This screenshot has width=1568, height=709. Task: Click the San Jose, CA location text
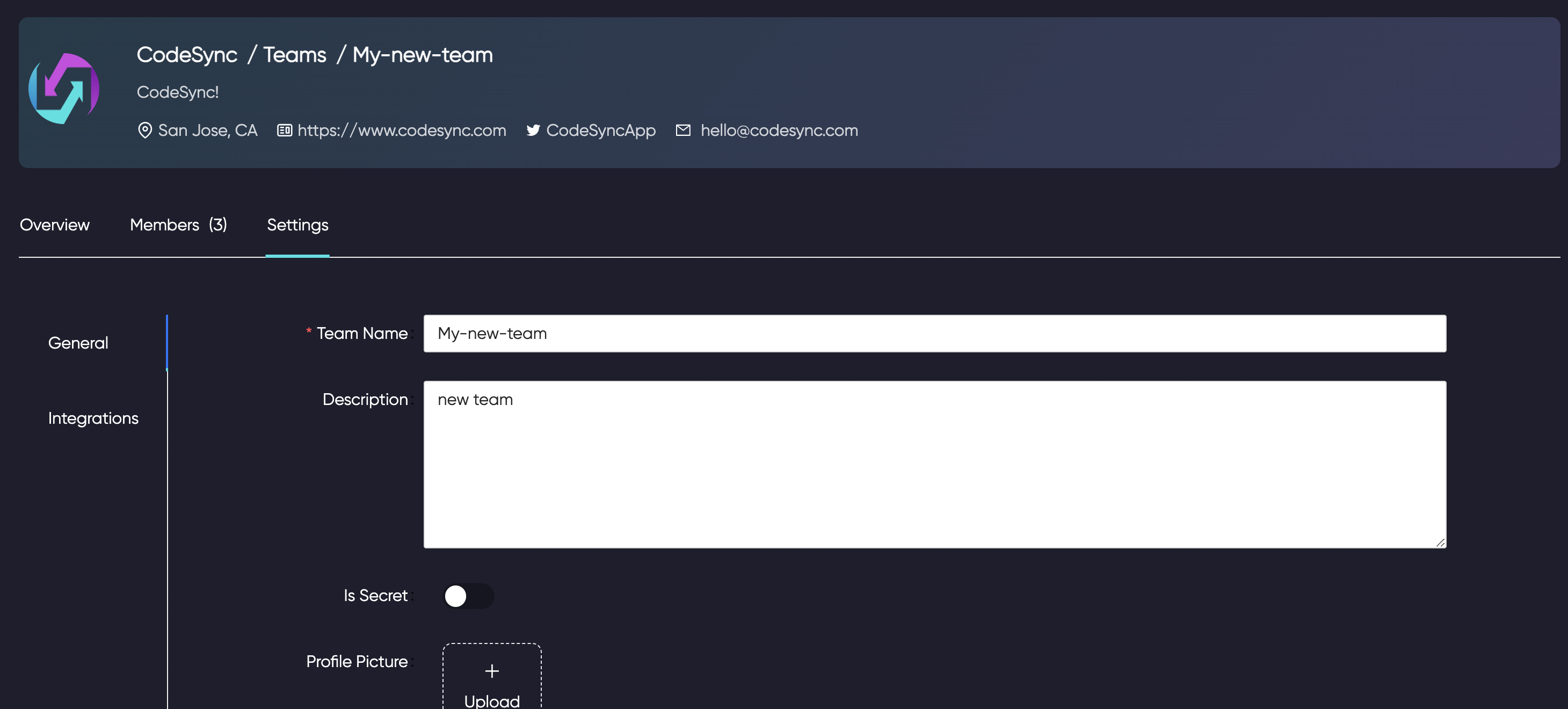click(x=208, y=131)
